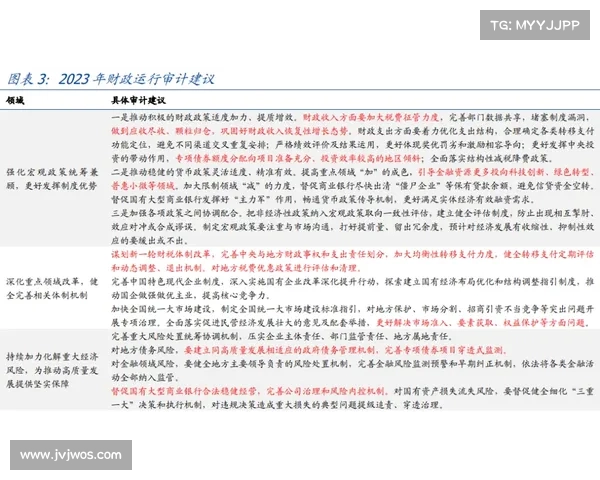The height and width of the screenshot is (480, 600).
Task: Click the line beginning "加快全国统一大市场建设"
Action: [x=352, y=309]
